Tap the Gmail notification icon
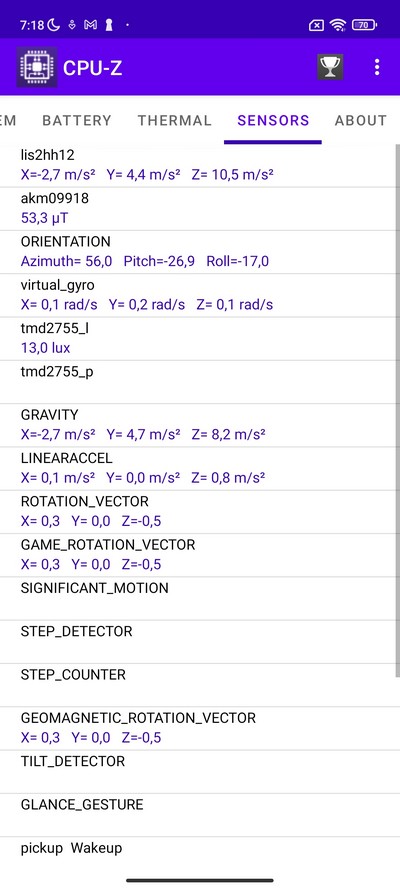 pyautogui.click(x=90, y=25)
